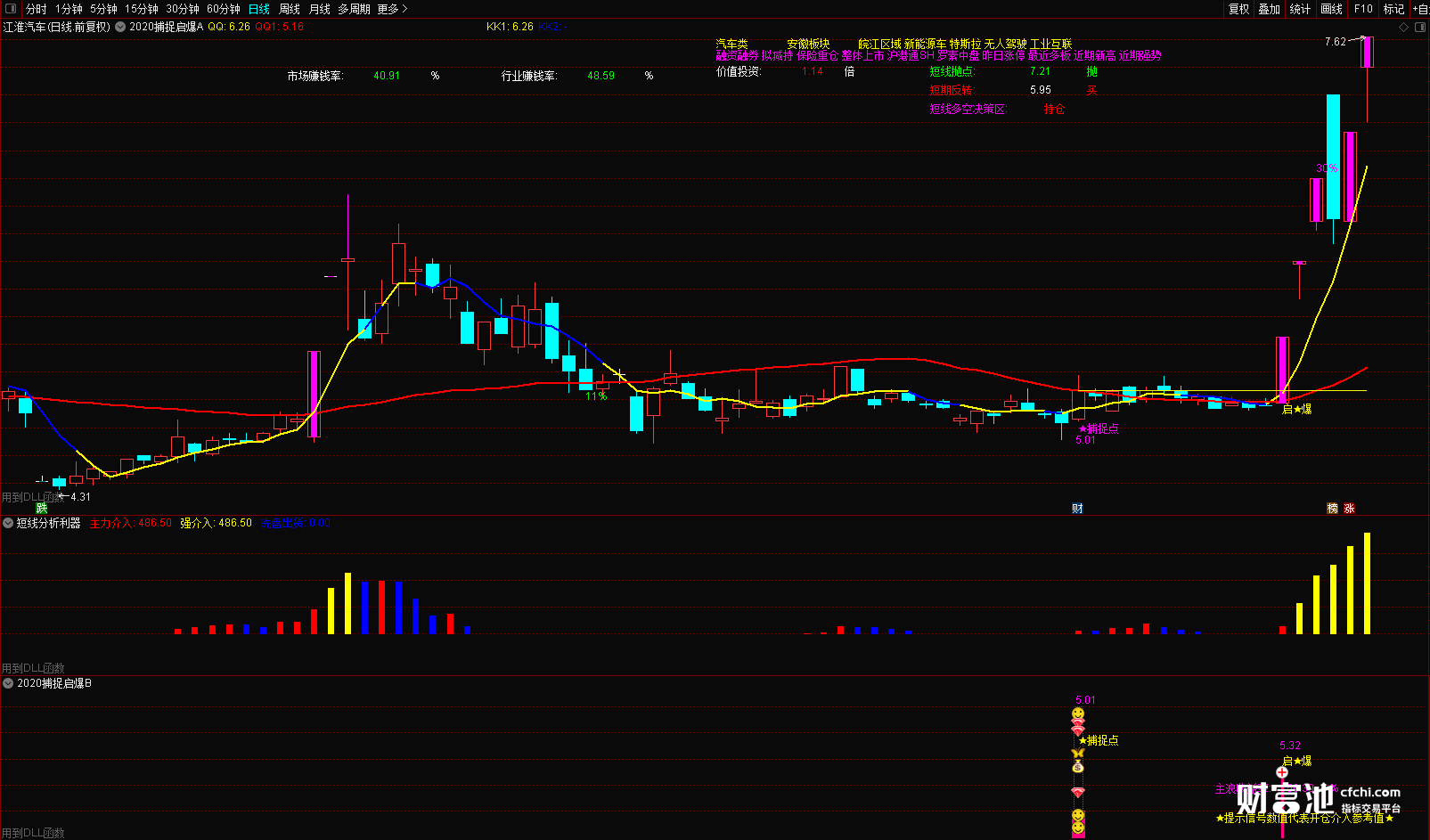Image resolution: width=1430 pixels, height=840 pixels.
Task: Select the 日线 daily chart tab
Action: (259, 9)
